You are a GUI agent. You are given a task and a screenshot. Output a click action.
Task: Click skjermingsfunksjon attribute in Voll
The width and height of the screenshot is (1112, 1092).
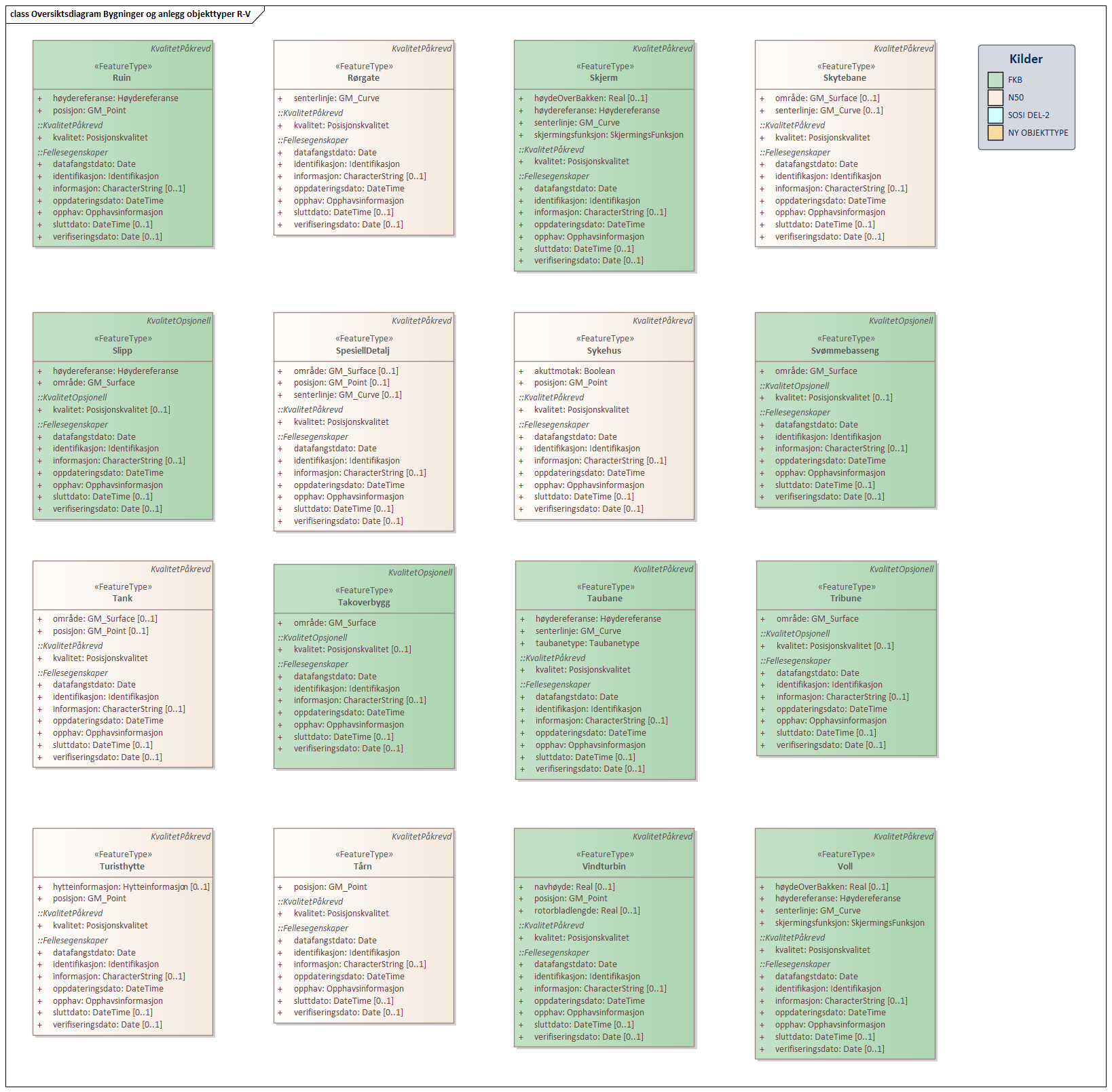coord(849,923)
